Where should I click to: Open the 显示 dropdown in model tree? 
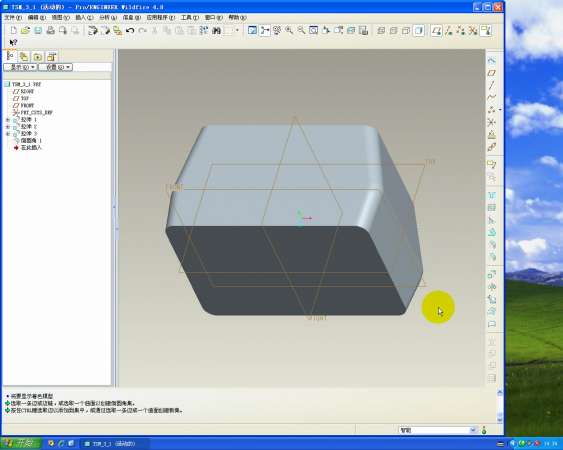point(20,67)
